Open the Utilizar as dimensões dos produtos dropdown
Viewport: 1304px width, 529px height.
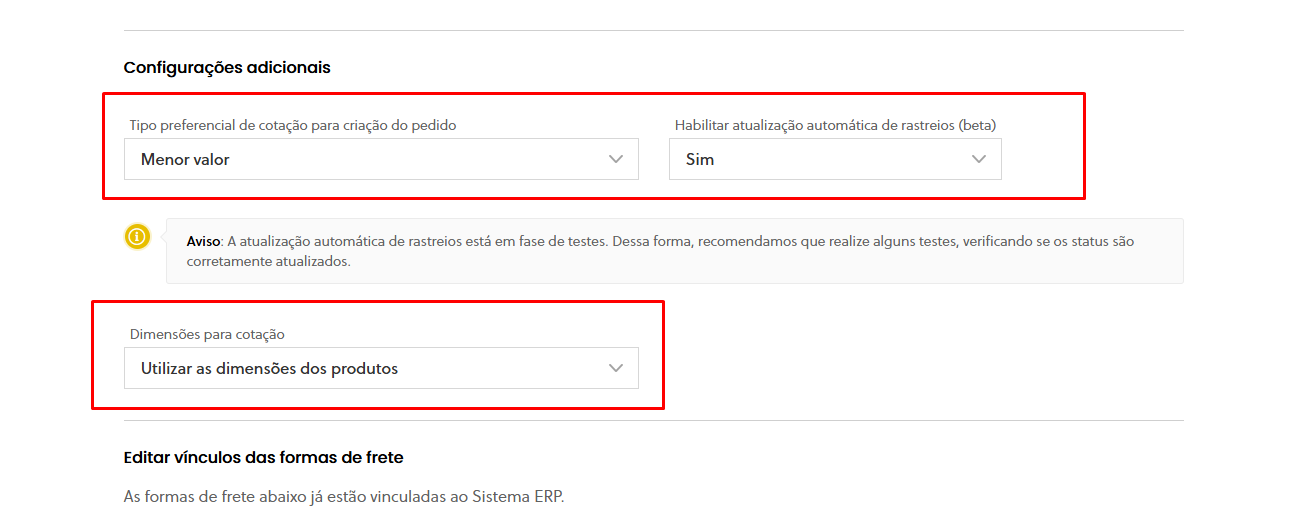381,368
